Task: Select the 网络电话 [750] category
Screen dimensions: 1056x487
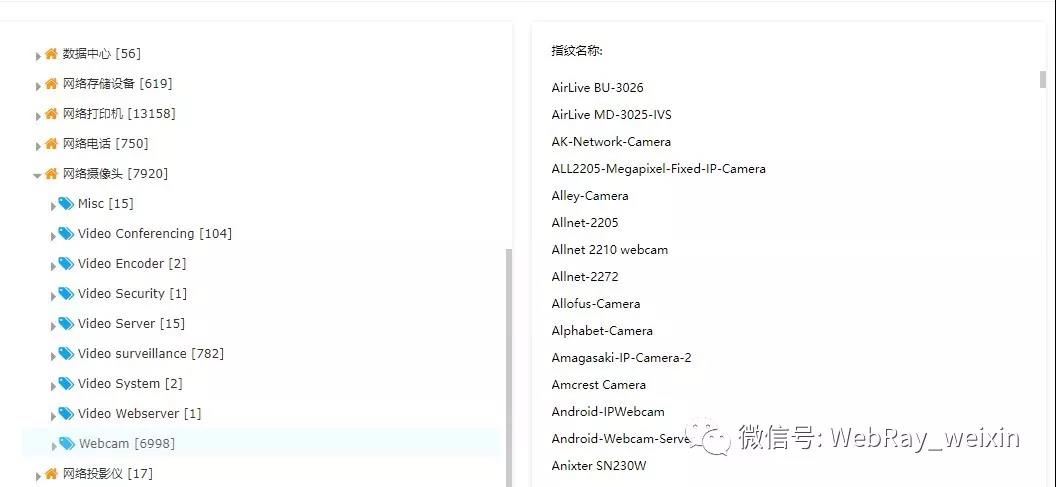Action: [105, 144]
